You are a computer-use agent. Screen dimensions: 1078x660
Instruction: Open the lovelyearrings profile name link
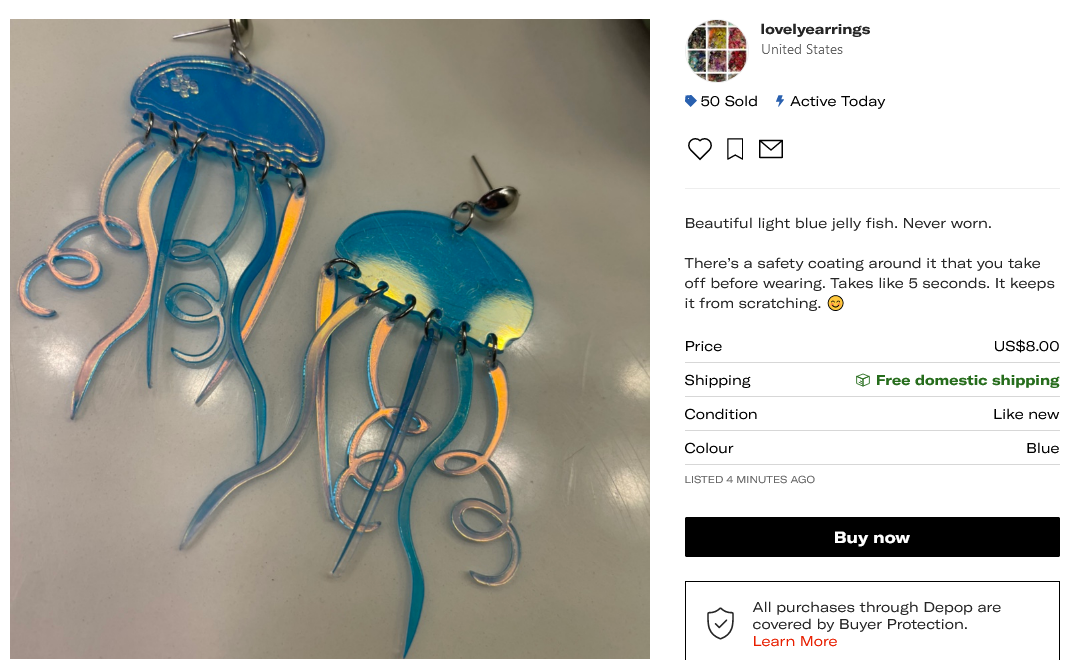[815, 30]
